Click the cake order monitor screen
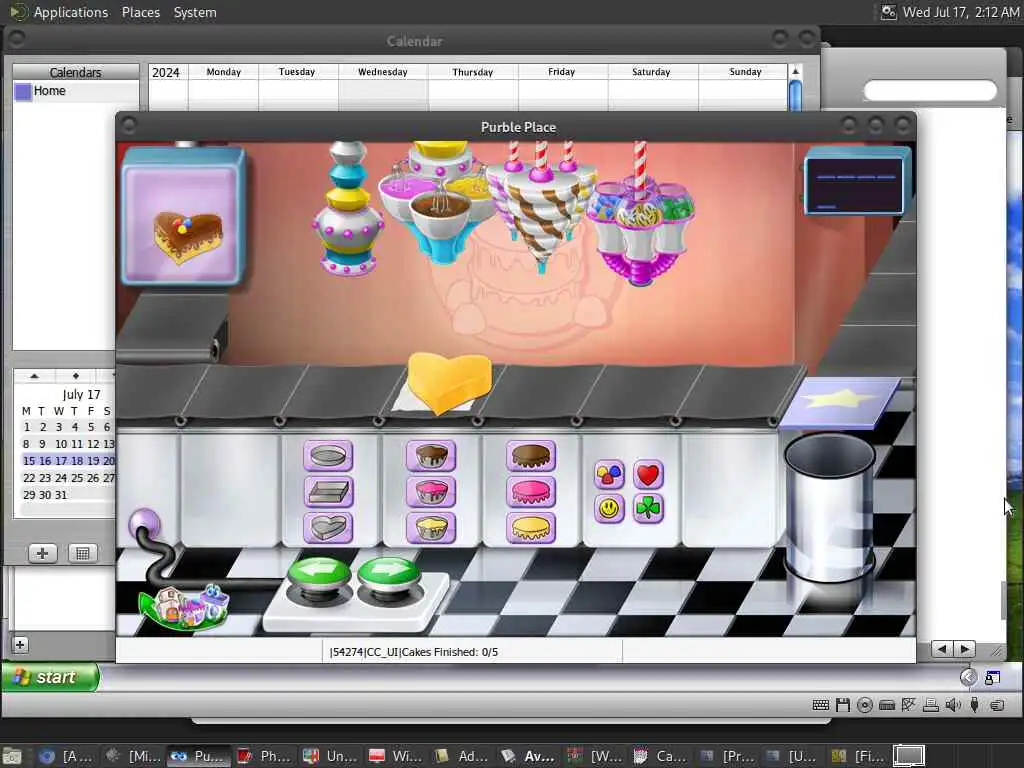This screenshot has width=1024, height=768. (x=857, y=181)
